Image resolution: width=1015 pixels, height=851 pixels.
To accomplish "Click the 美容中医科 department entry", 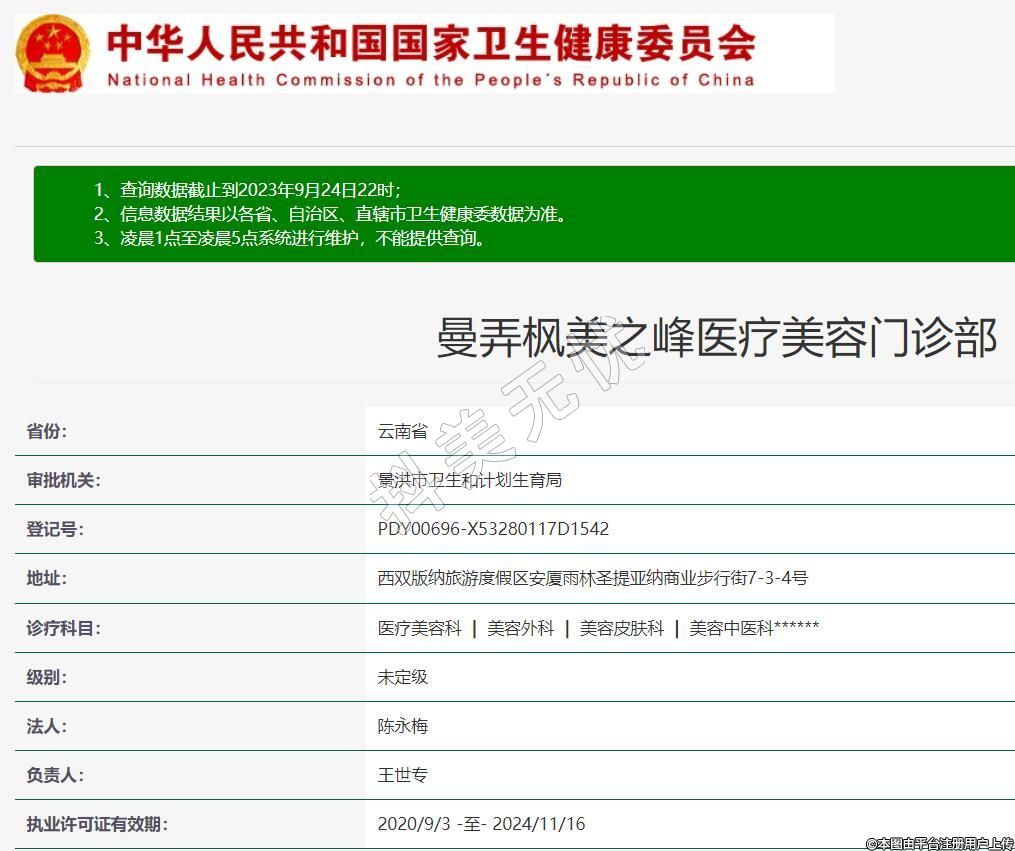I will coord(732,628).
